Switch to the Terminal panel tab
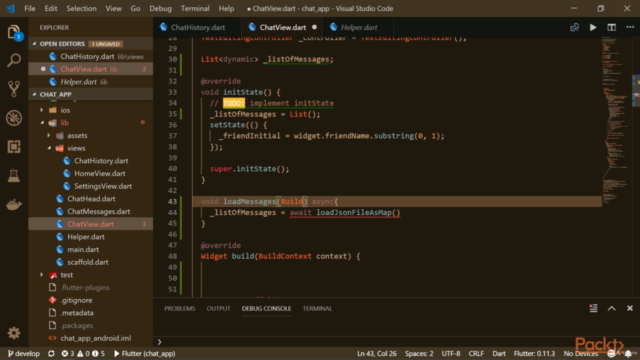Screen dimensions: 640x360 point(317,309)
